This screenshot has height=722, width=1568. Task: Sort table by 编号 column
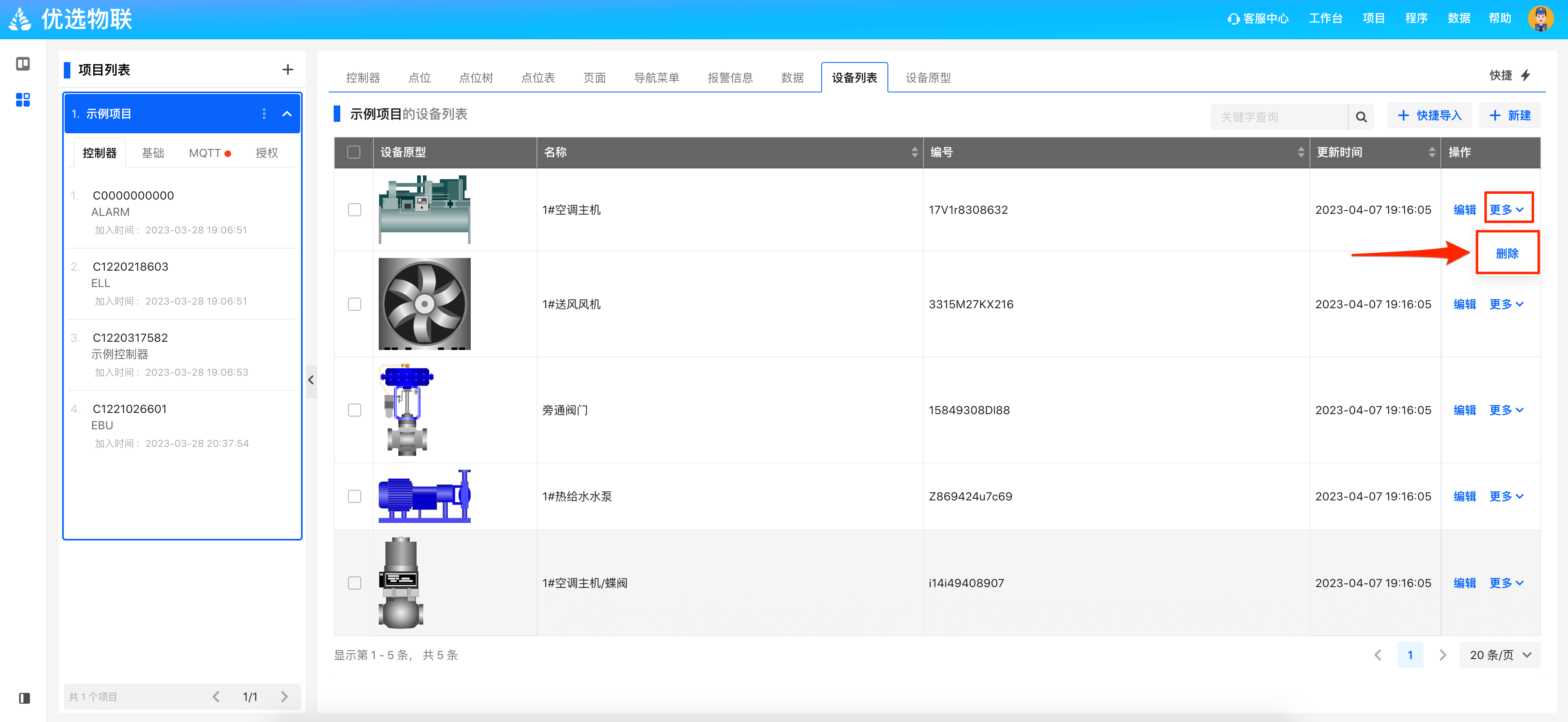(x=1301, y=152)
